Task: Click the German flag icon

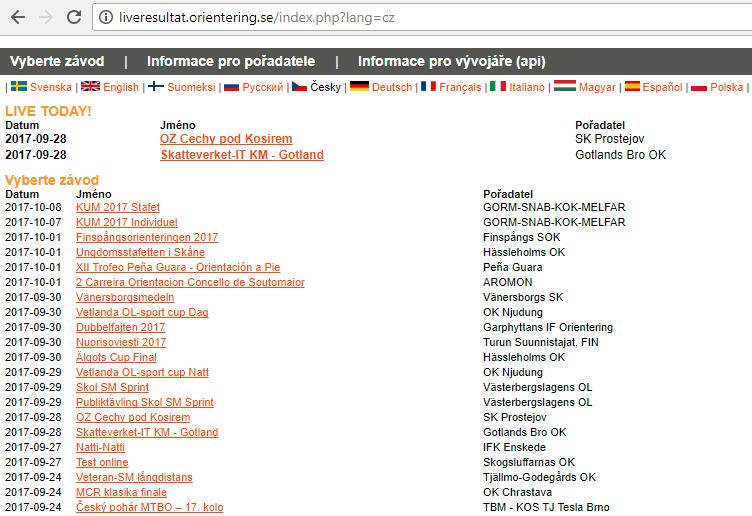Action: point(359,86)
